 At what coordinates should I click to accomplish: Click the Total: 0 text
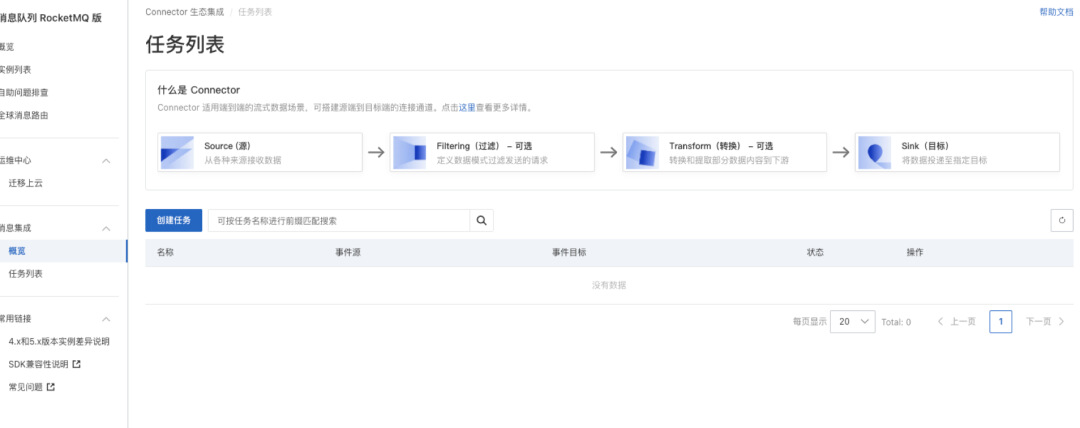point(896,322)
